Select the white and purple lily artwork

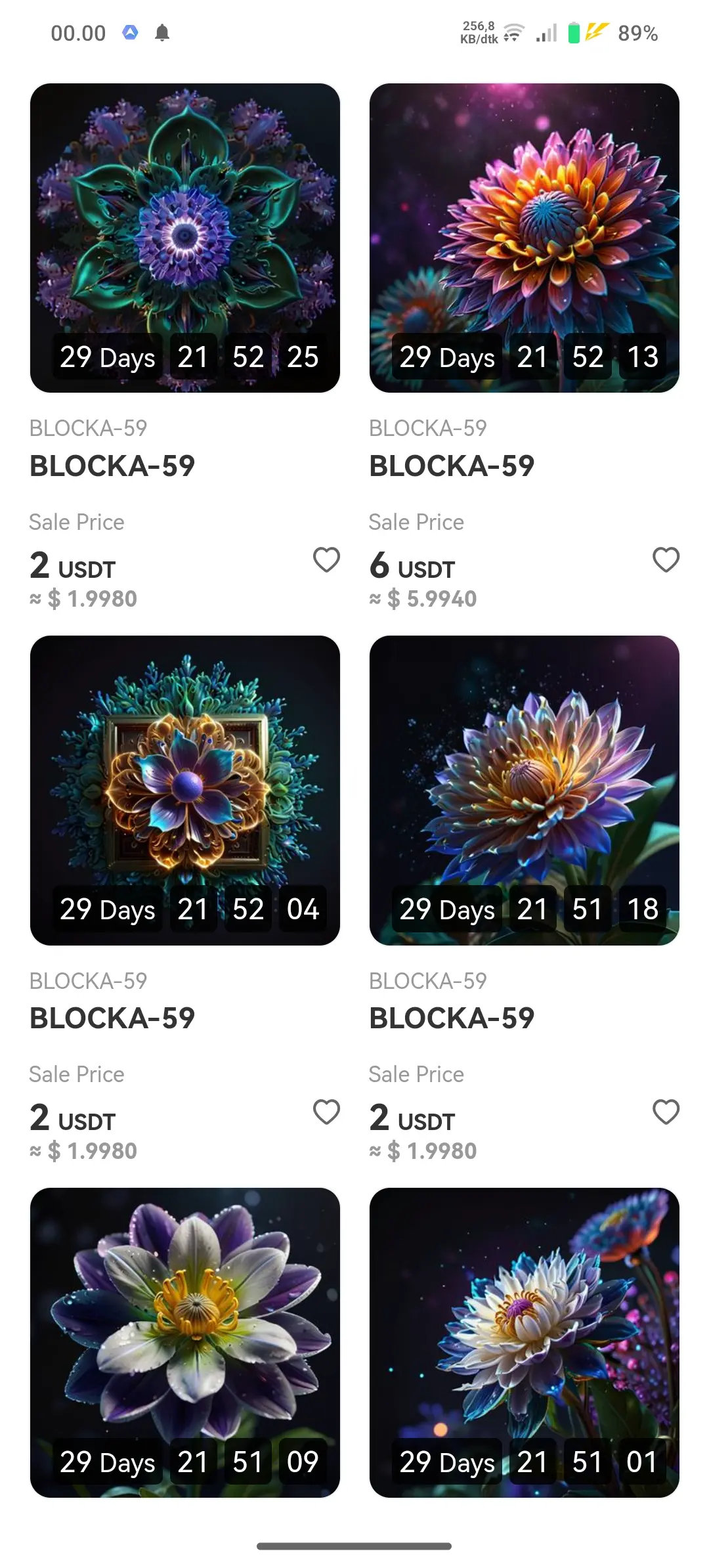185,1343
